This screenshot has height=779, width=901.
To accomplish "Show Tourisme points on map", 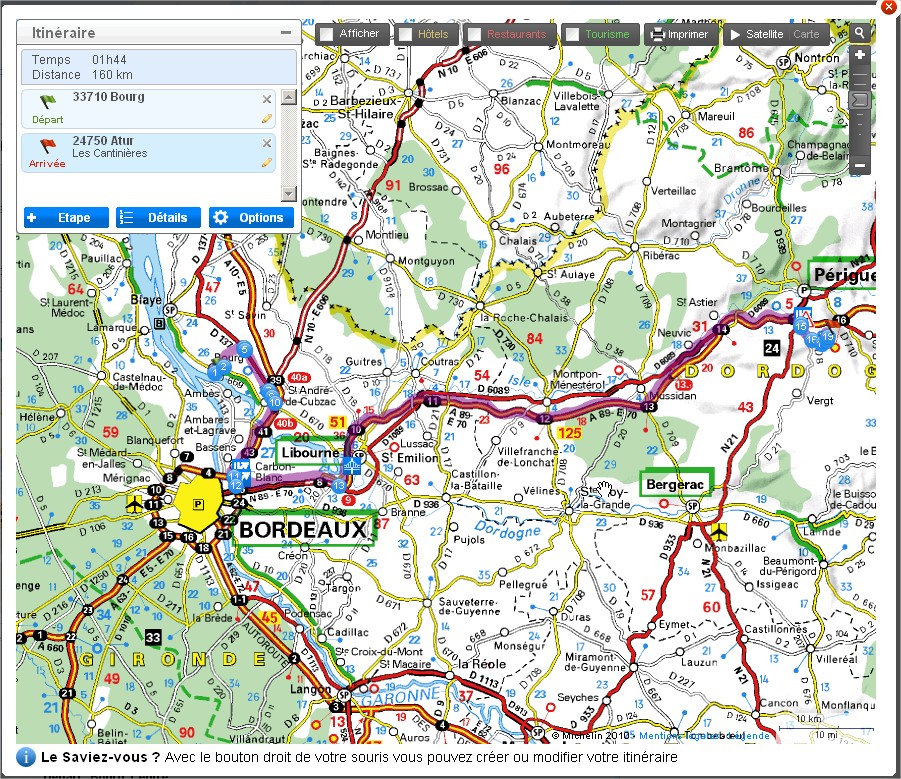I will click(x=572, y=34).
